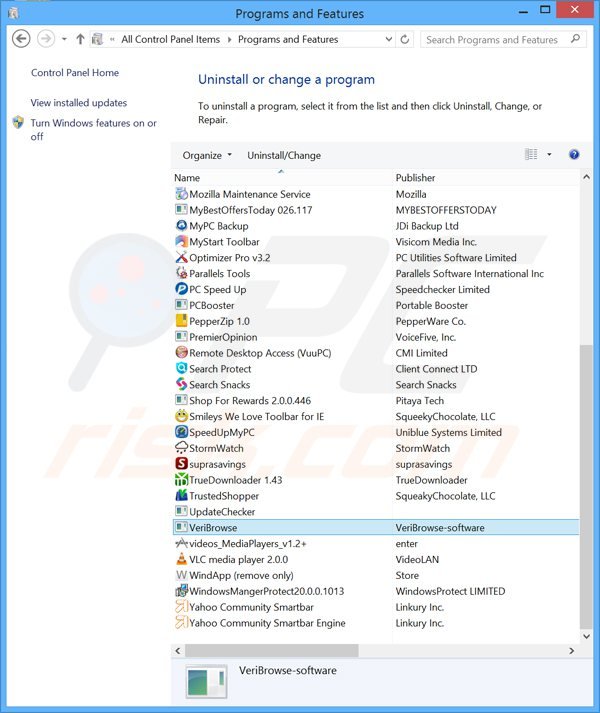Click the horizontal scrollbar left arrow

178,651
